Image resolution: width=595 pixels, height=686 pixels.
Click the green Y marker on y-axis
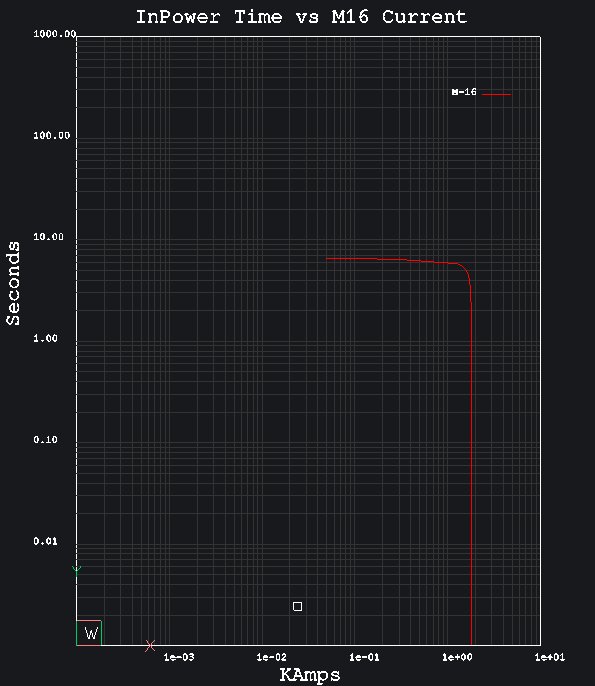click(x=77, y=570)
